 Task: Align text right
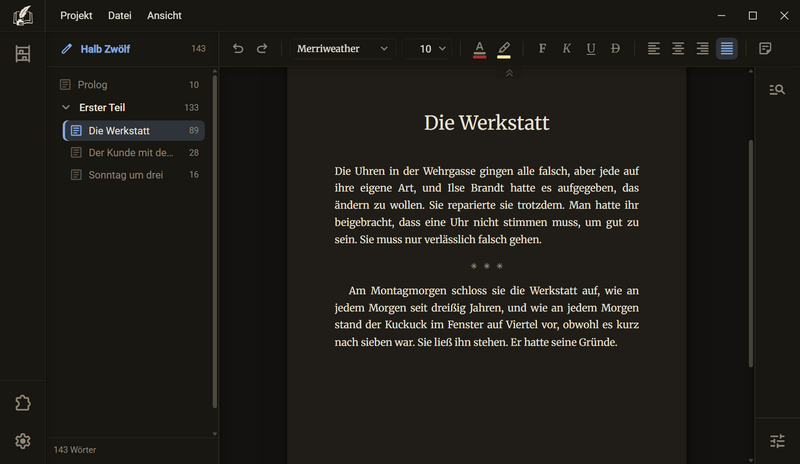click(703, 48)
